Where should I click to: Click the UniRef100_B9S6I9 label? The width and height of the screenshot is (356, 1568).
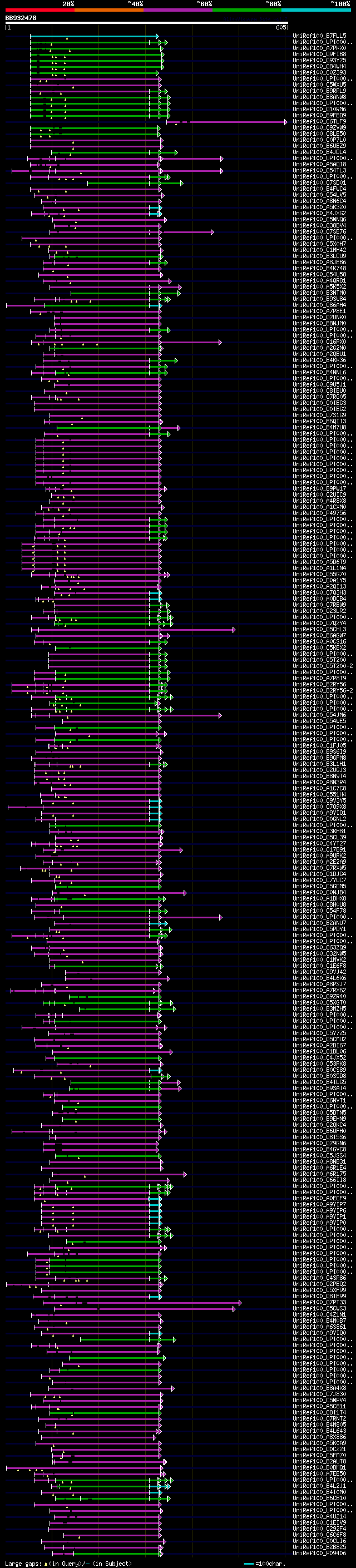coord(319,752)
